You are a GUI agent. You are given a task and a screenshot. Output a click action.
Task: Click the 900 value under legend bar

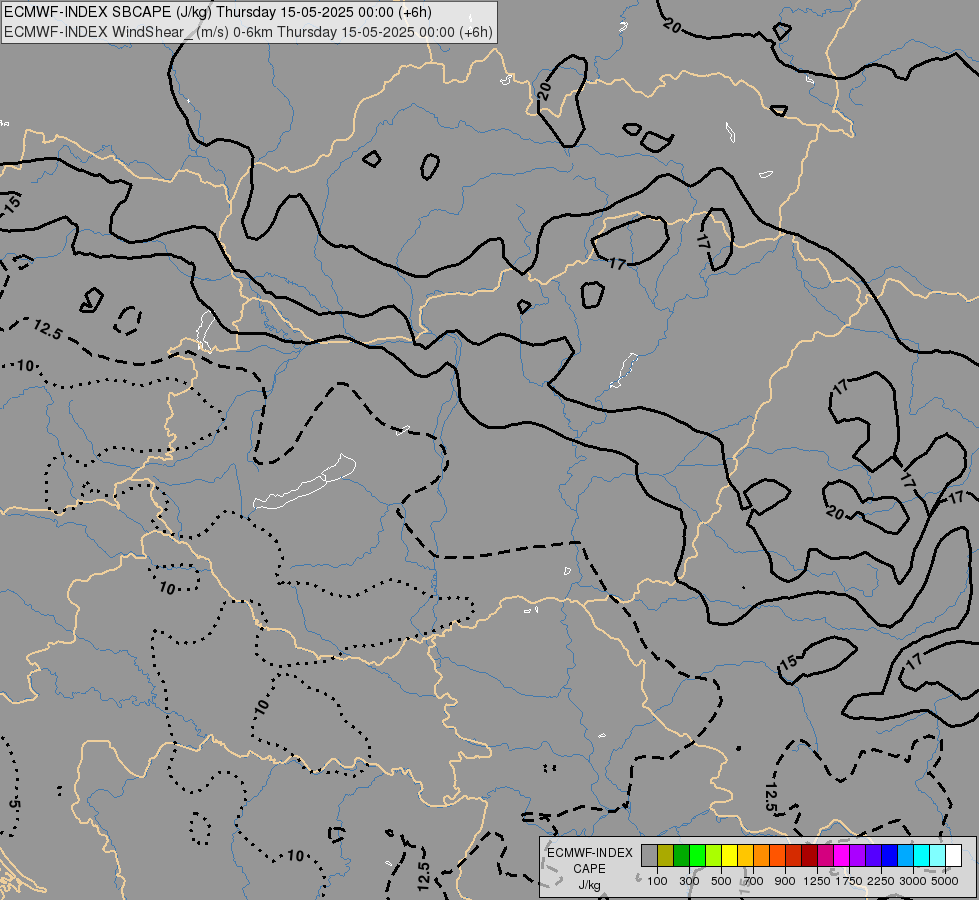[785, 881]
